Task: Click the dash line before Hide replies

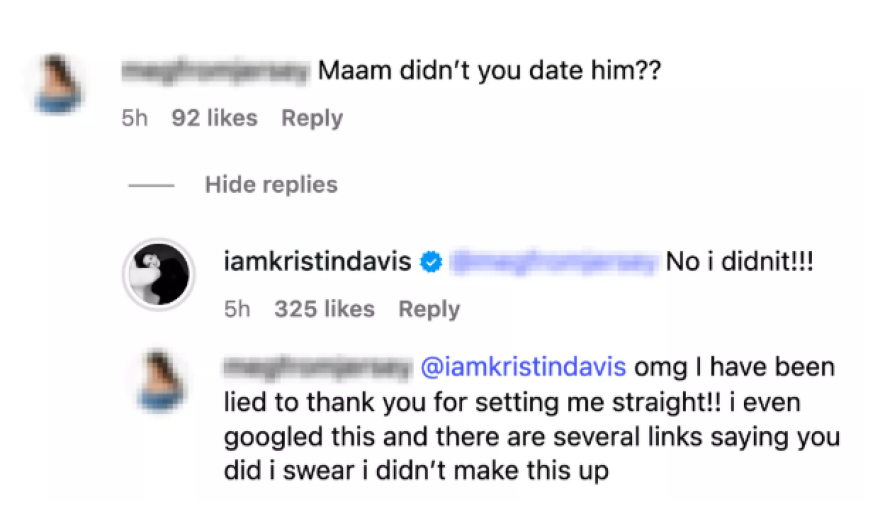Action: point(151,186)
